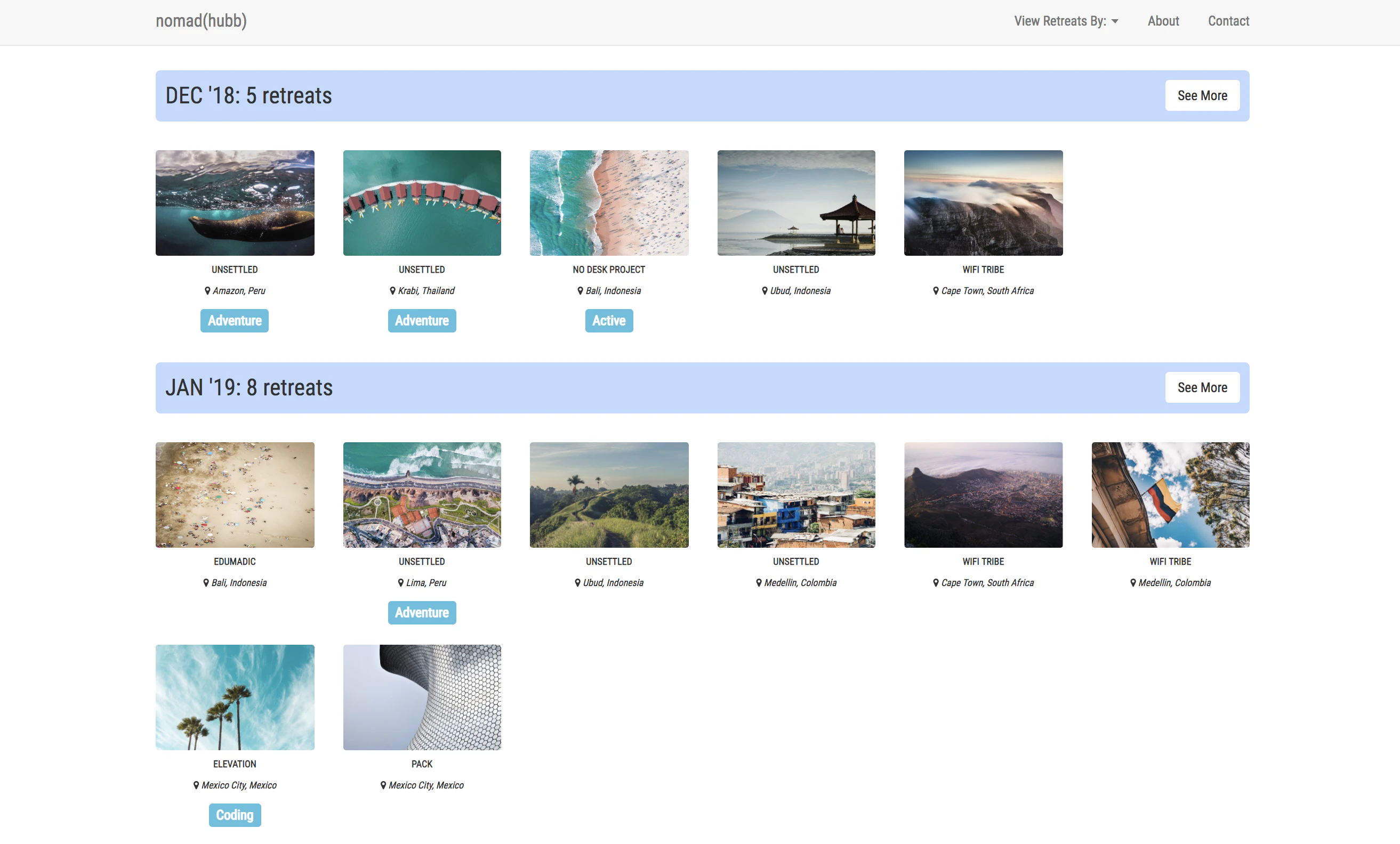Click the Adventure tag under Lima, Peru
The image size is (1400, 844).
pyautogui.click(x=422, y=613)
